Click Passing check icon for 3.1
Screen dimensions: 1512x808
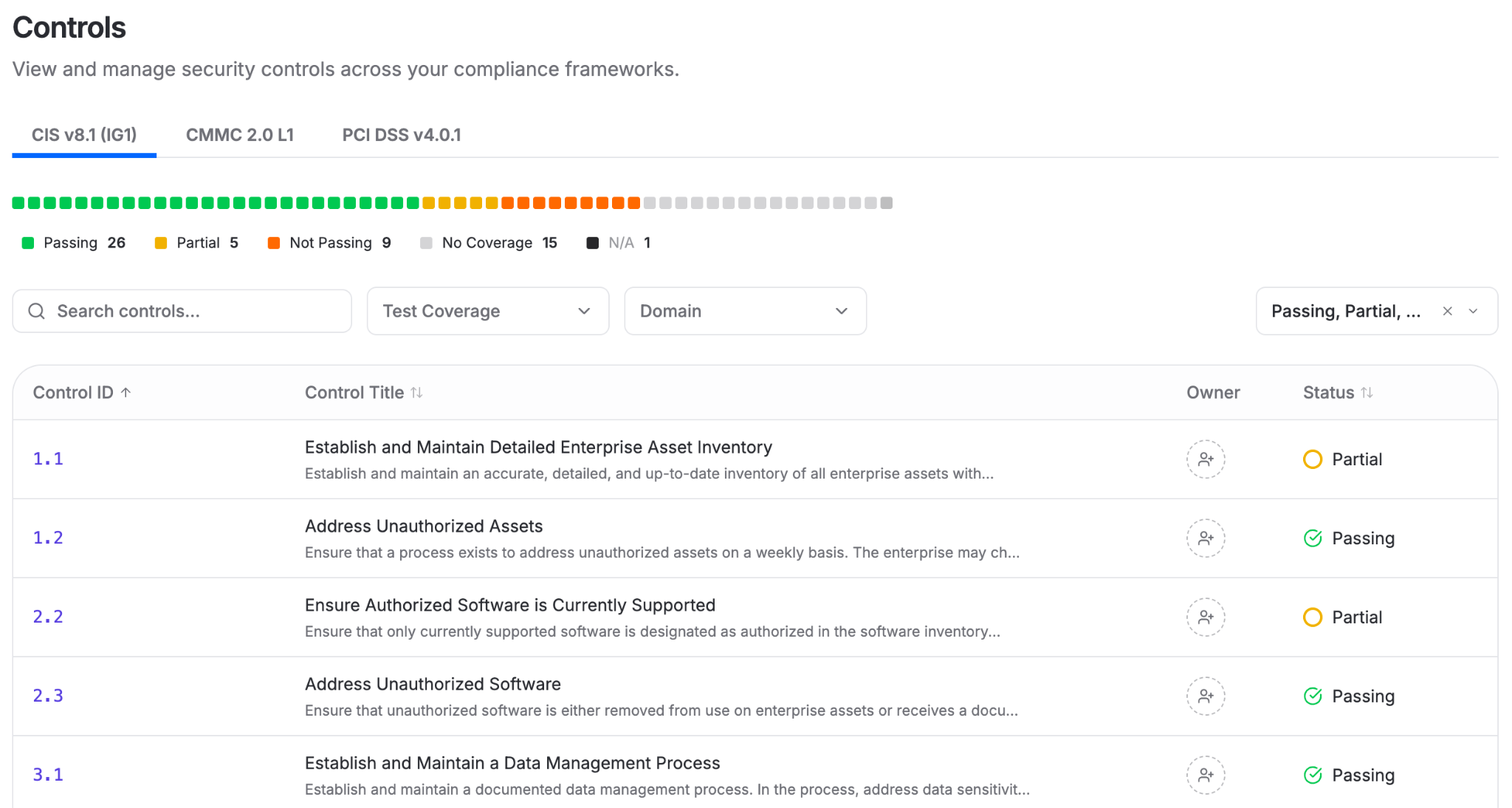pyautogui.click(x=1313, y=776)
